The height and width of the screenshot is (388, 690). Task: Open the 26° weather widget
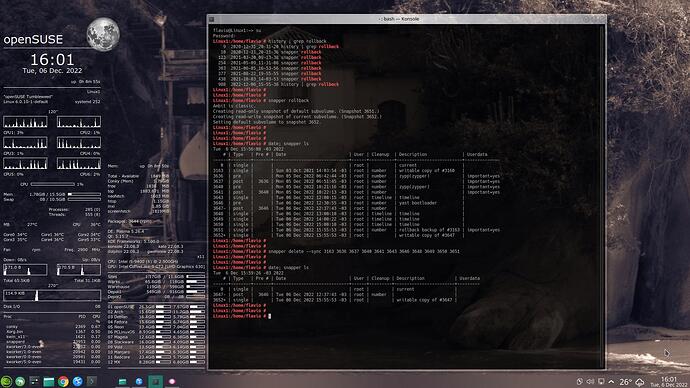pyautogui.click(x=625, y=382)
